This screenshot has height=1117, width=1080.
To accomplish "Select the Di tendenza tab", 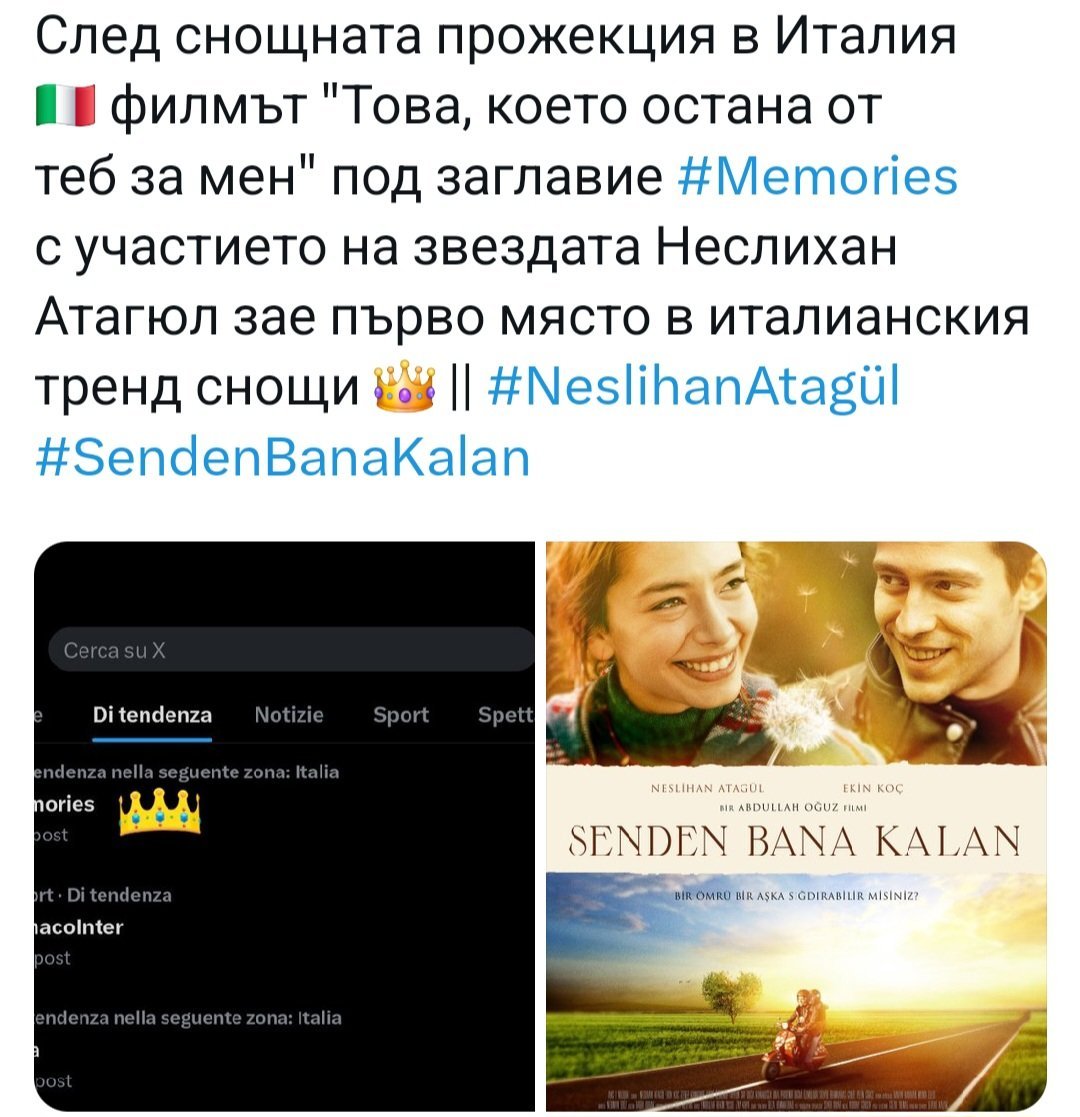I will pos(152,715).
